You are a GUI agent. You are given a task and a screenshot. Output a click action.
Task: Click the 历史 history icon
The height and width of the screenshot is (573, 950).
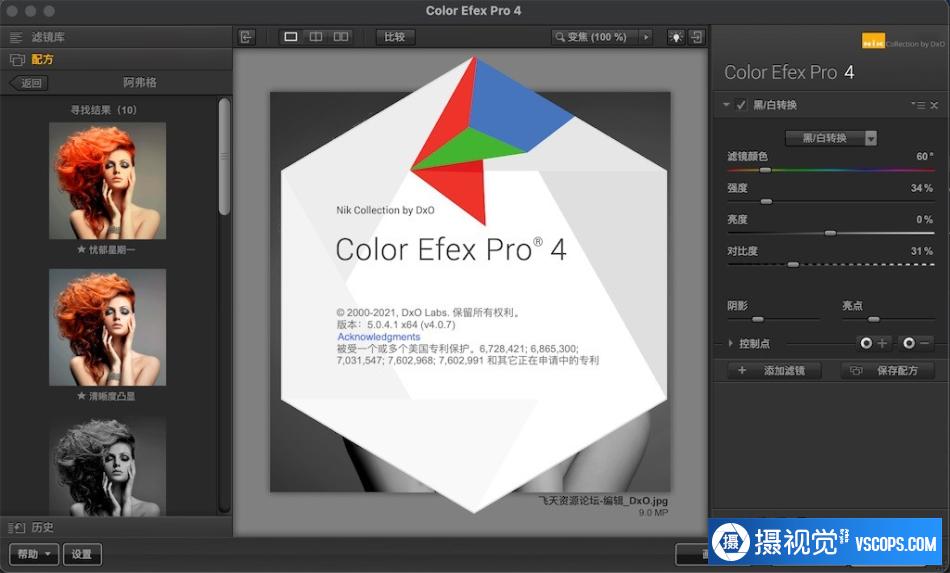pos(16,528)
